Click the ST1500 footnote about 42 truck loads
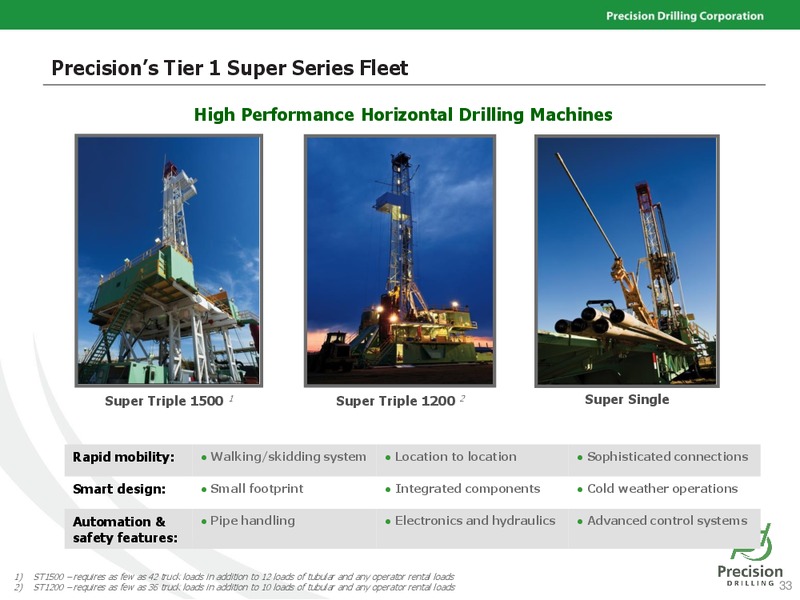Viewport: 800px width, 600px height. (x=235, y=577)
